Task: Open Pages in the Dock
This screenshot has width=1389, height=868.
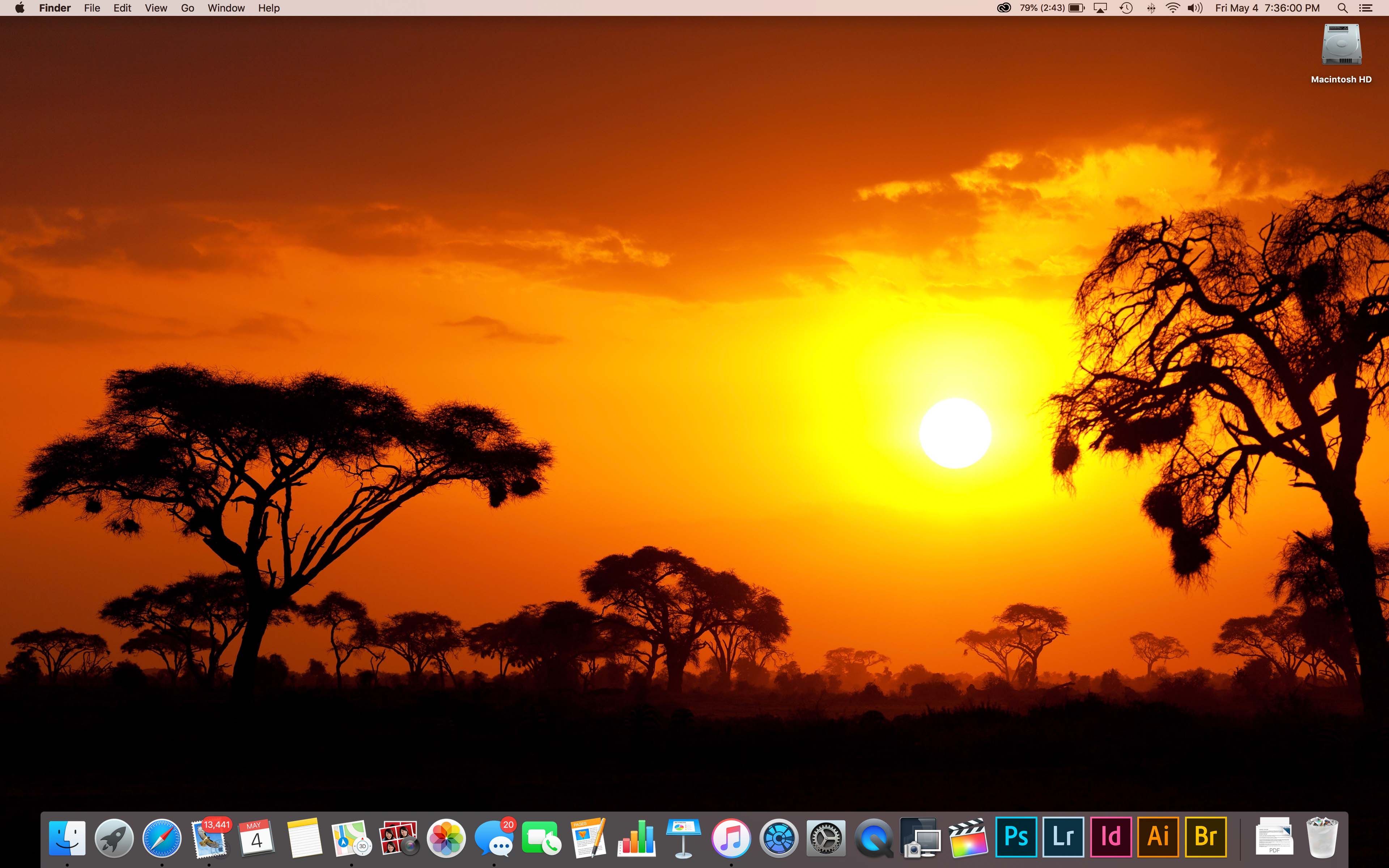Action: (x=588, y=838)
